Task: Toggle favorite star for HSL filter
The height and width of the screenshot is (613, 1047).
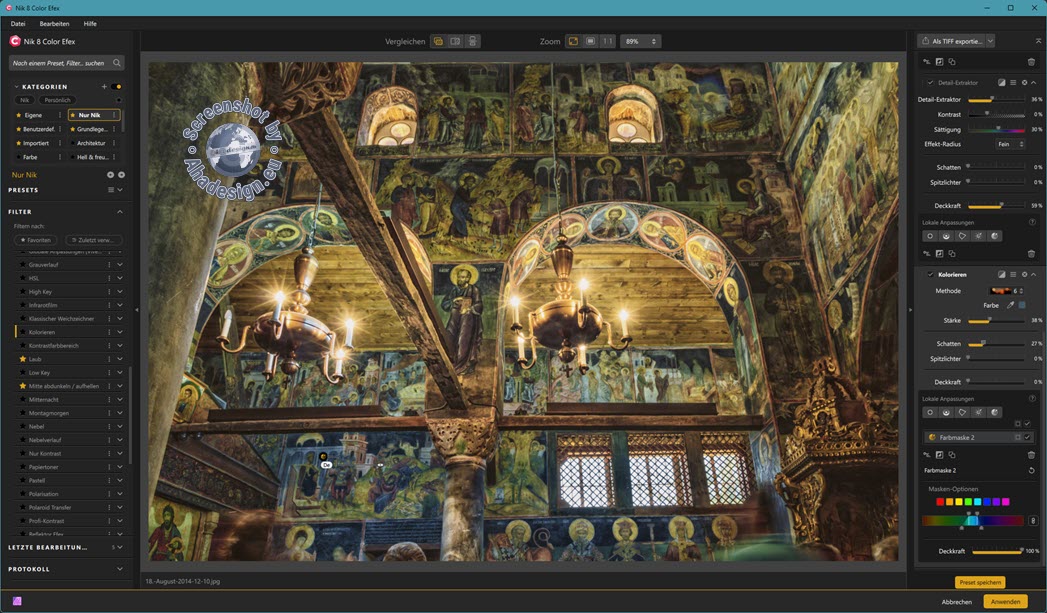Action: point(22,278)
